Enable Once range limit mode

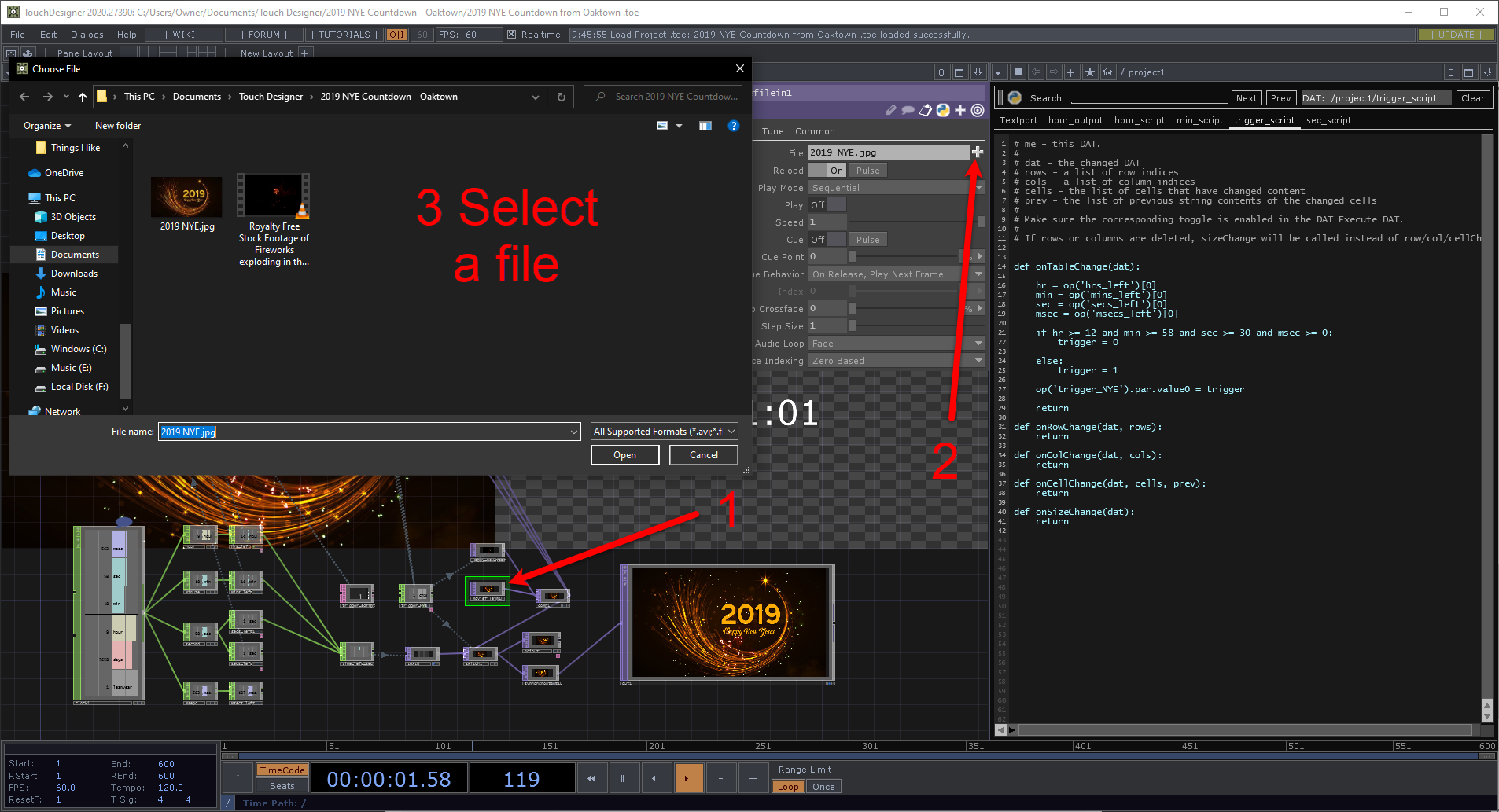pos(823,787)
